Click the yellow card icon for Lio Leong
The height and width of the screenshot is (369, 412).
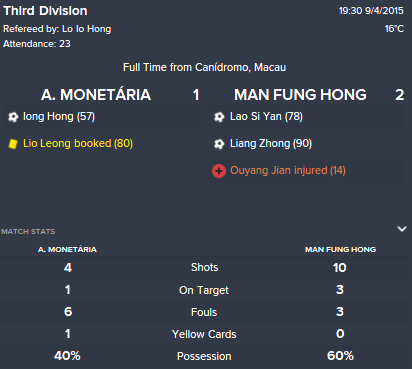click(x=13, y=144)
